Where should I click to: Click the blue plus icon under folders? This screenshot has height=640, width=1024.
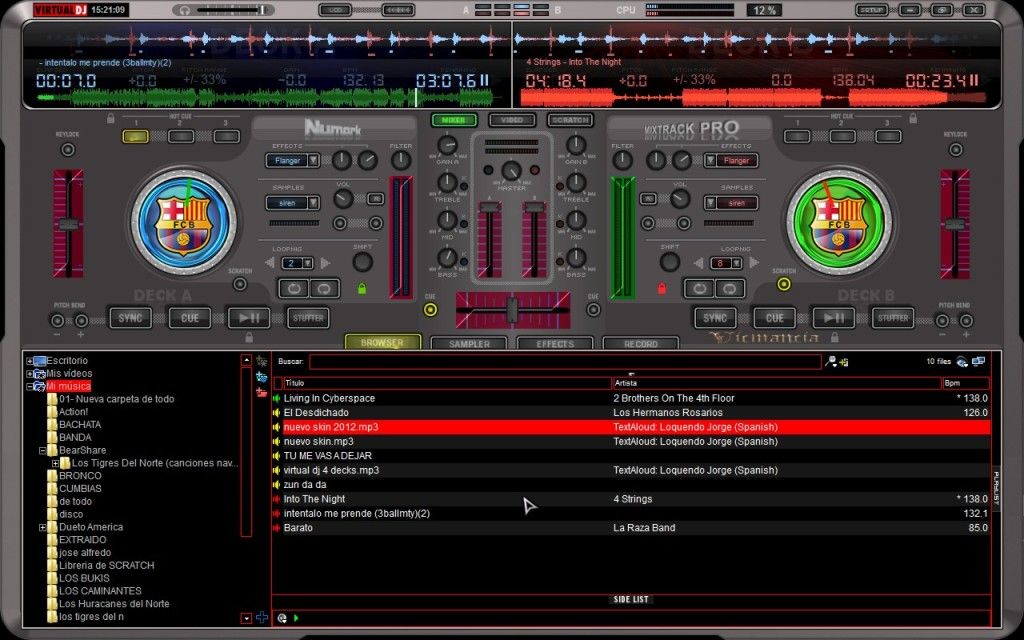pos(262,617)
